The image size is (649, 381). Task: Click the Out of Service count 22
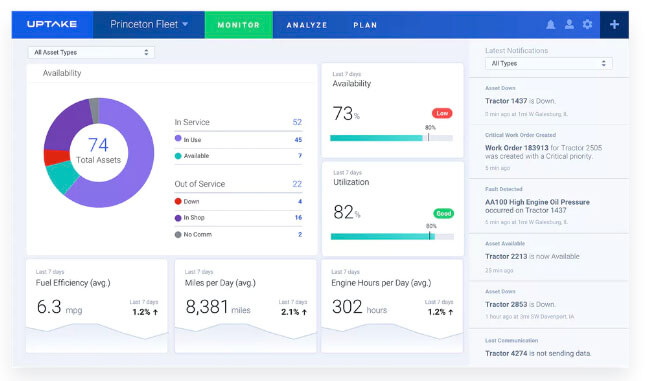tap(297, 184)
